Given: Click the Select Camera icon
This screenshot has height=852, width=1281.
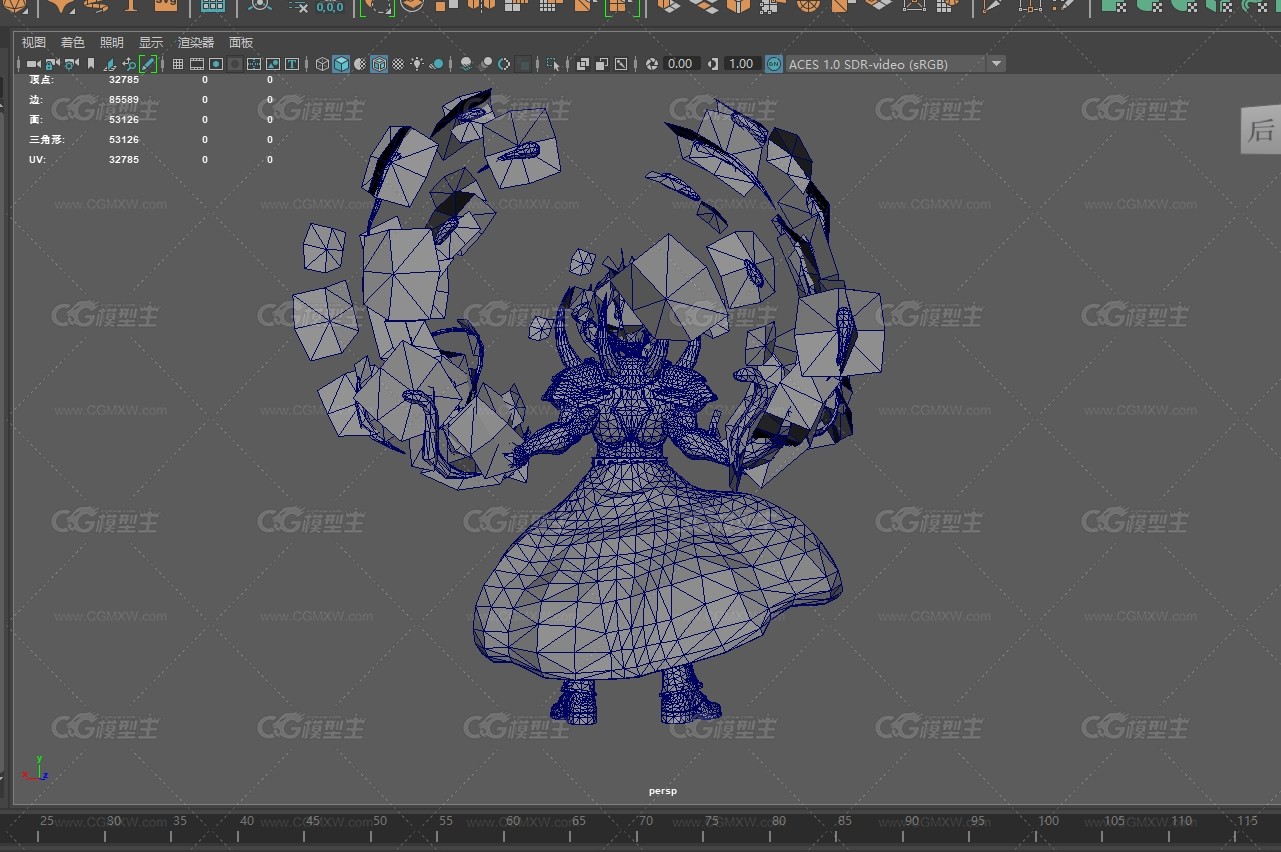Looking at the screenshot, I should [x=33, y=64].
